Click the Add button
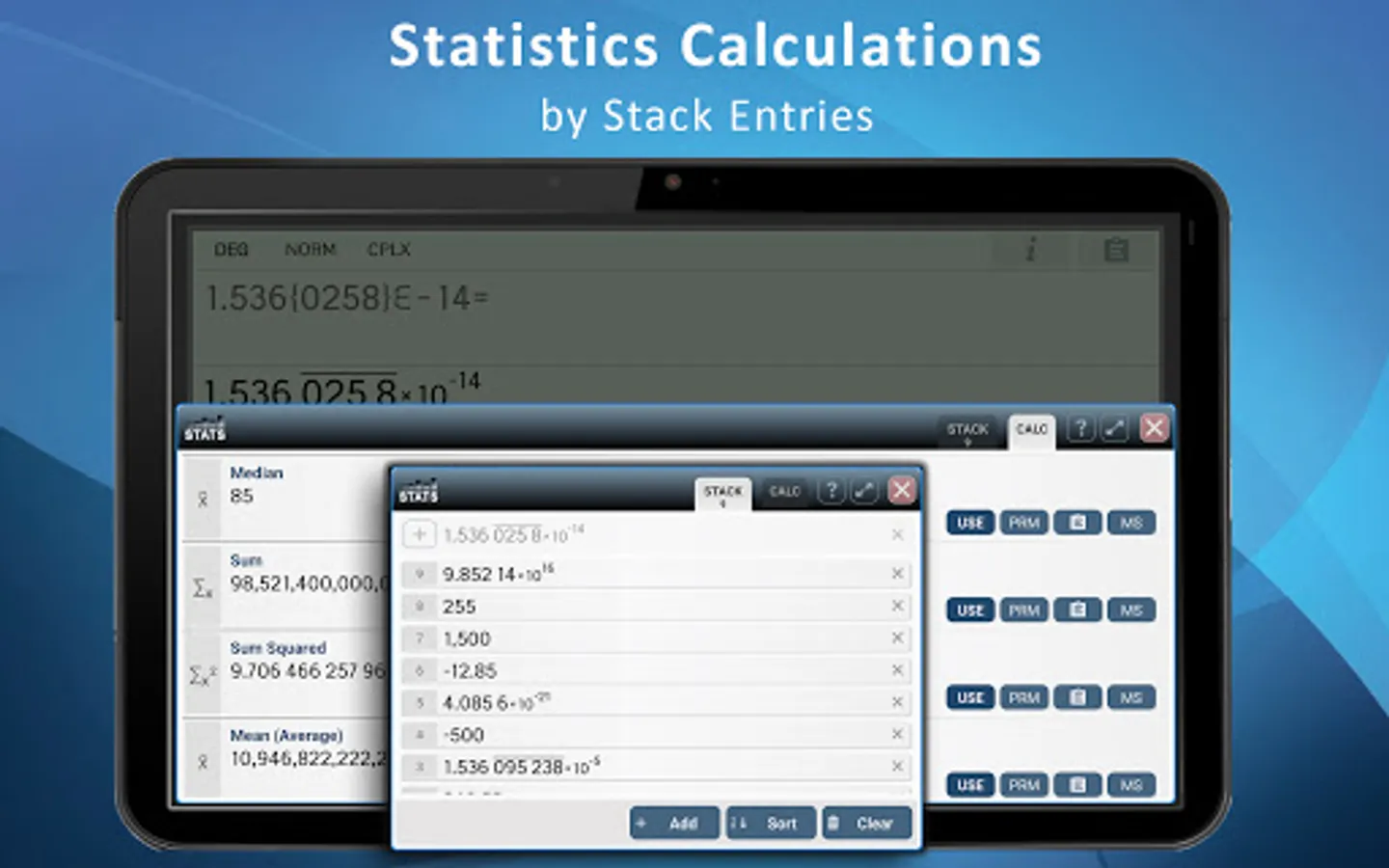 click(674, 823)
